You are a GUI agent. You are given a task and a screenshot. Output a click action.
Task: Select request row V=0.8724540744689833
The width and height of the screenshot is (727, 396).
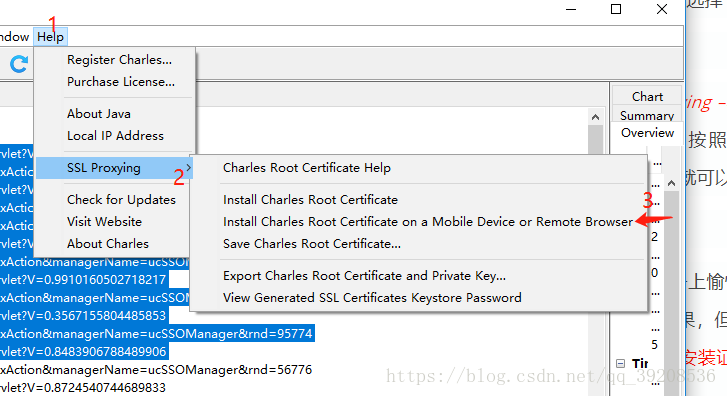coord(83,387)
